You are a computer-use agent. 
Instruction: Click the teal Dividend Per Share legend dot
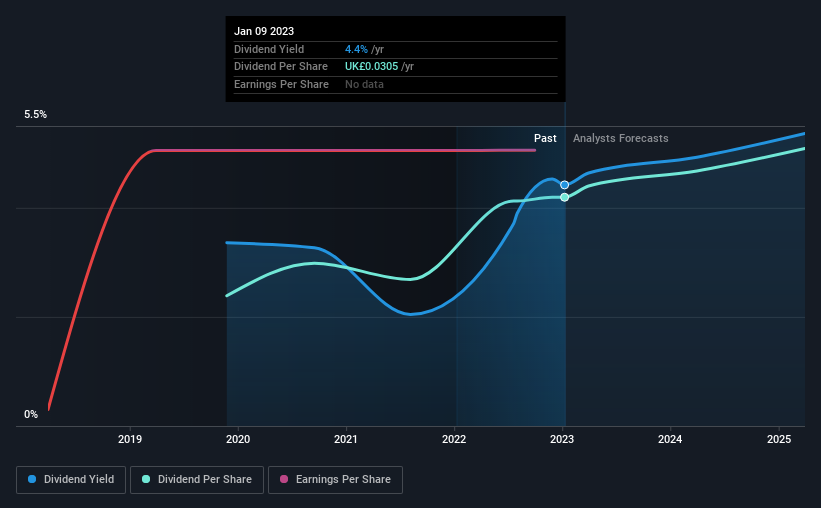click(x=146, y=479)
